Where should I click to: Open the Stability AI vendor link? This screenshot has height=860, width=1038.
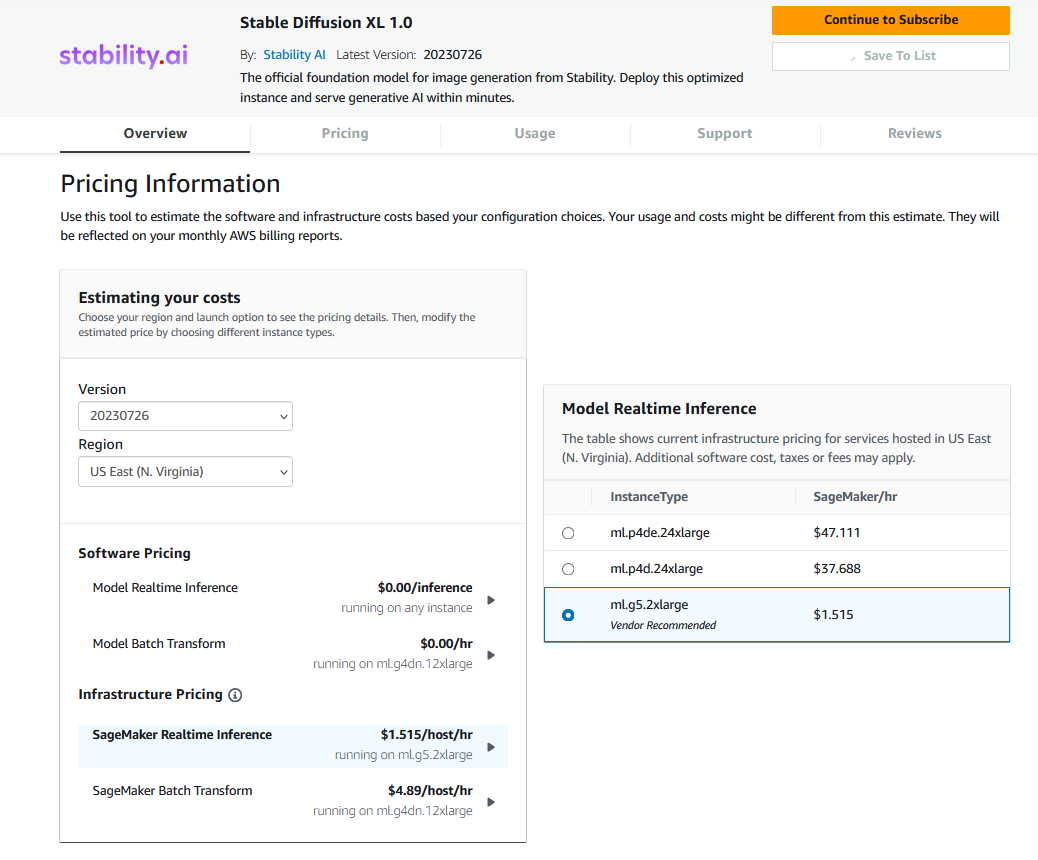click(x=295, y=55)
